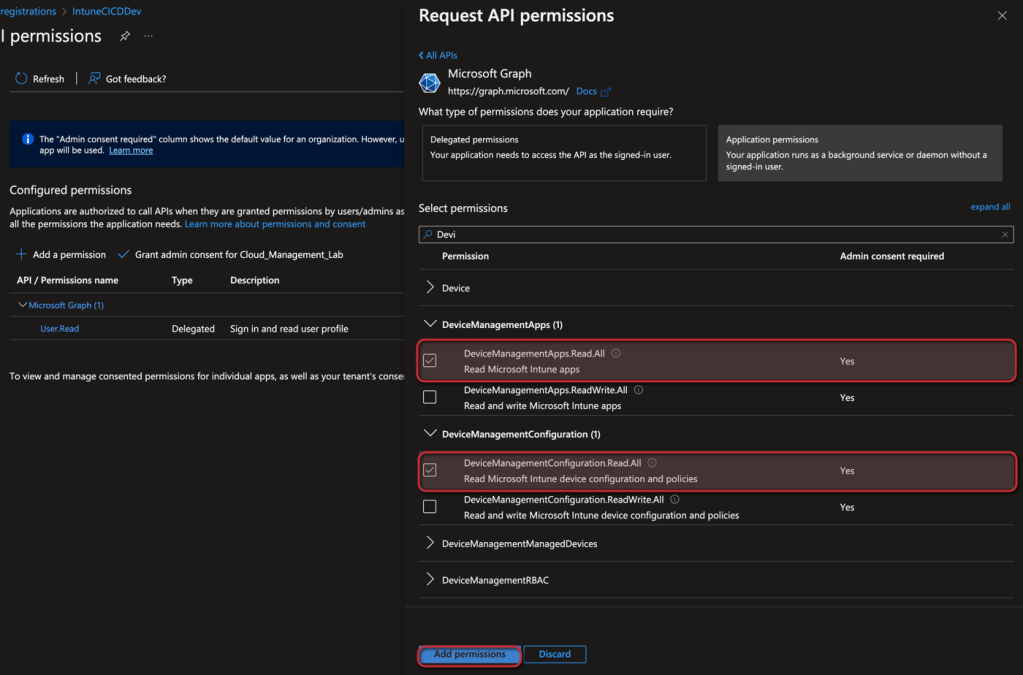Enable DeviceManagementConfiguration.ReadWrite.All checkbox
The image size is (1023, 675).
click(x=430, y=507)
